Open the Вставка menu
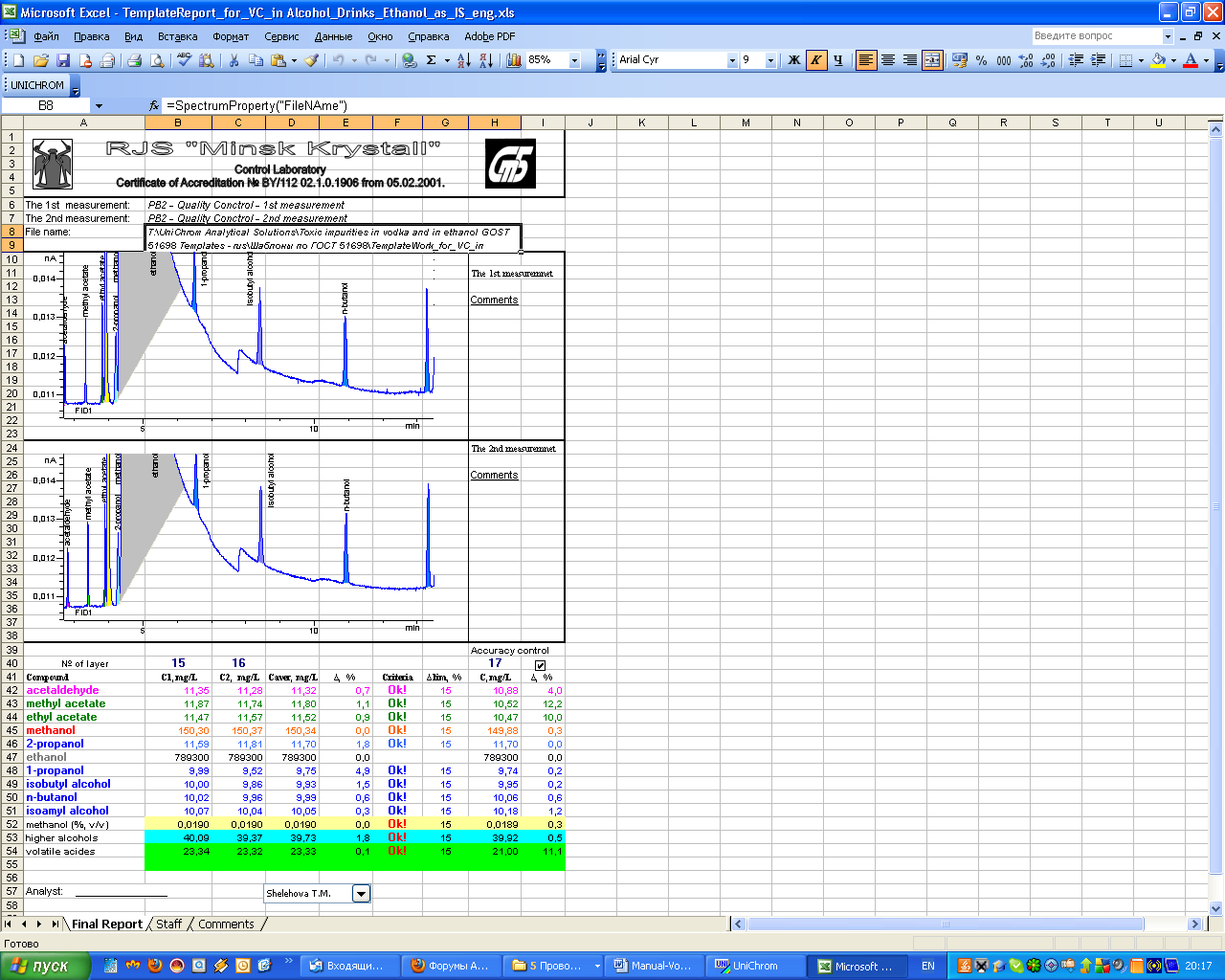The width and height of the screenshot is (1225, 980). [177, 36]
